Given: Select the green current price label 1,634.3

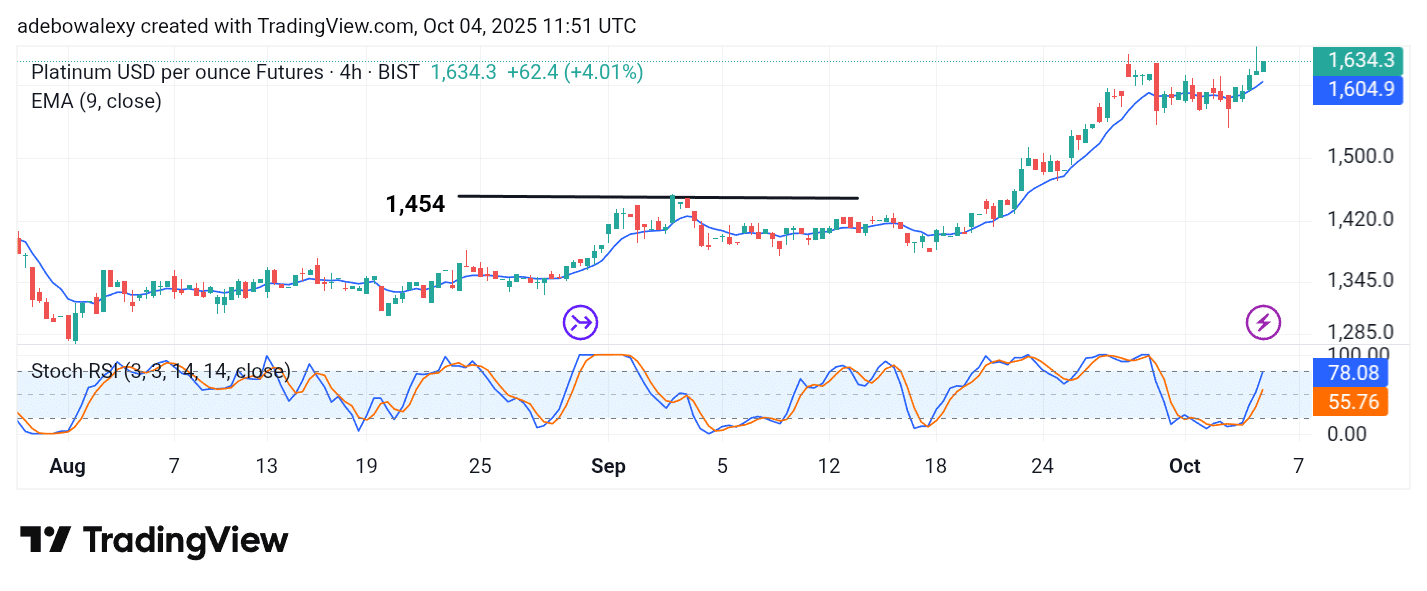Looking at the screenshot, I should [1360, 60].
